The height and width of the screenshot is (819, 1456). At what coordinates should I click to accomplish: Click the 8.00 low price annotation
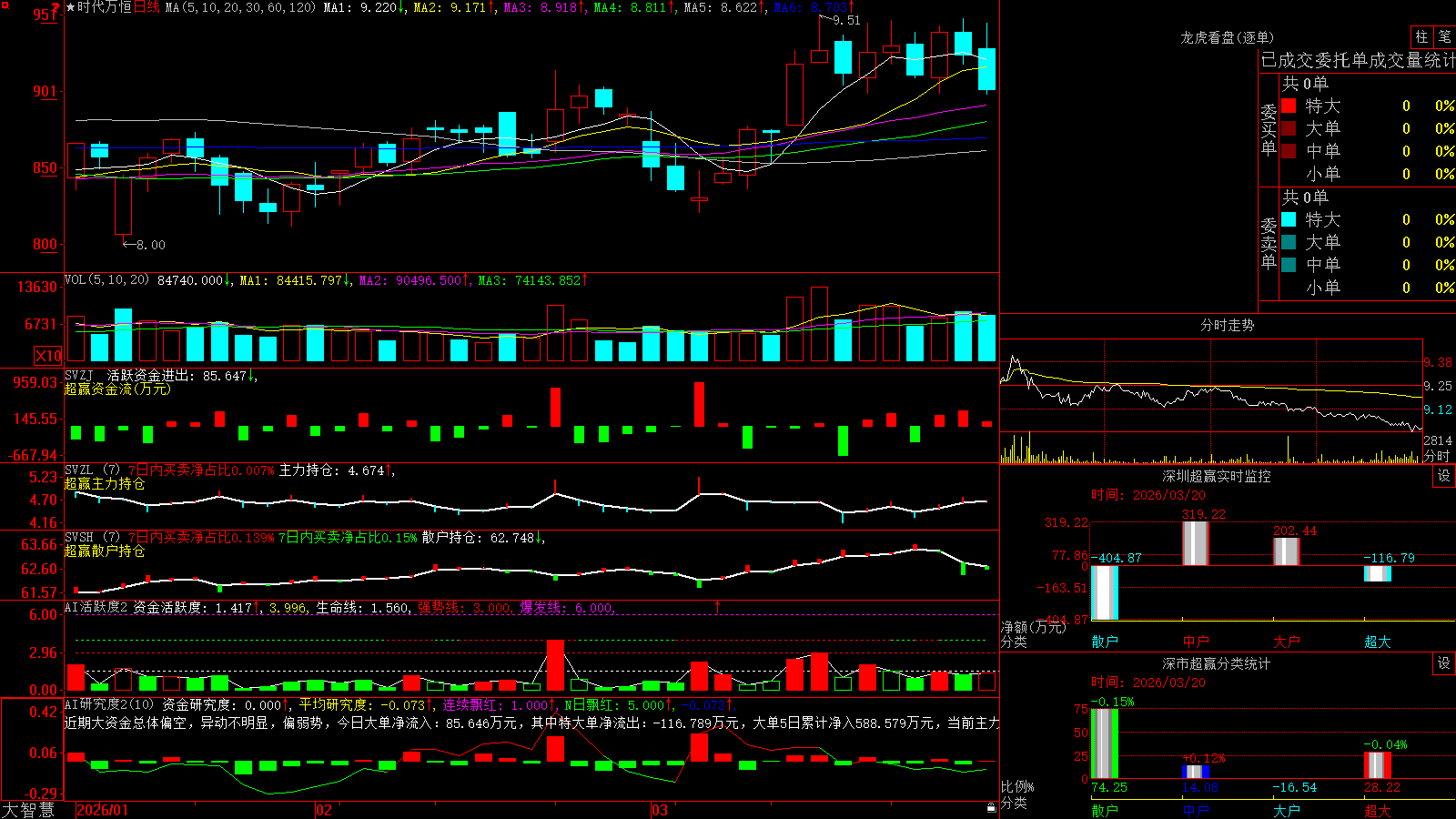coord(151,245)
